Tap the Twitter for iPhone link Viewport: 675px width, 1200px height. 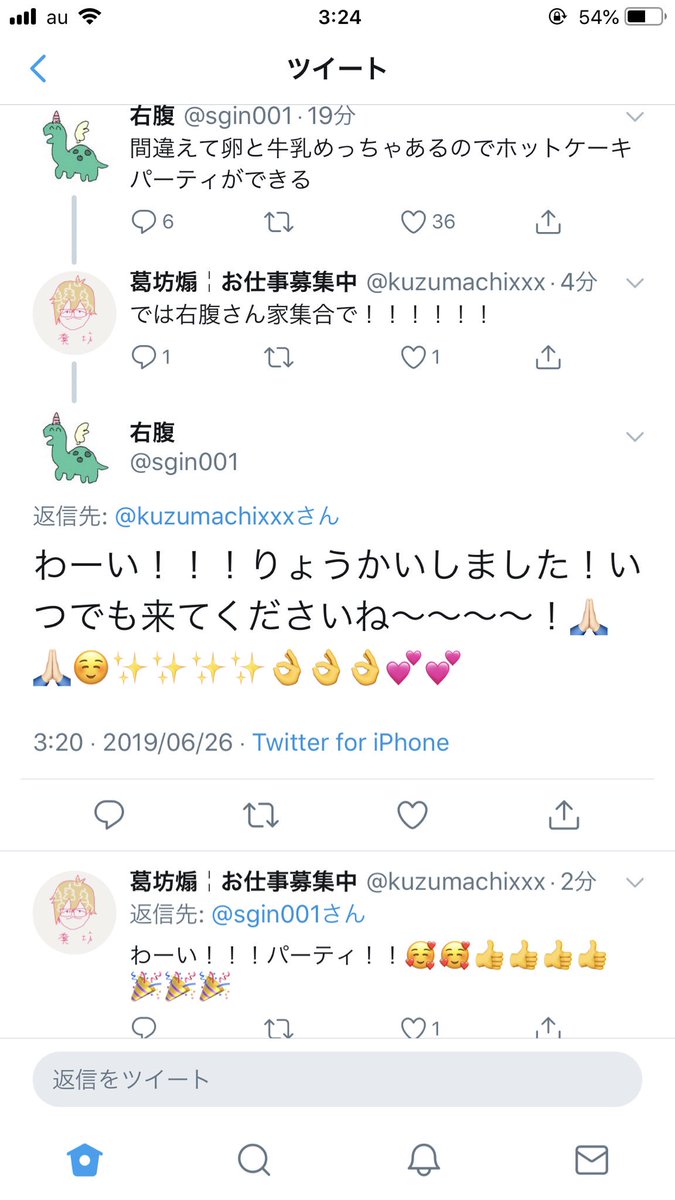351,743
